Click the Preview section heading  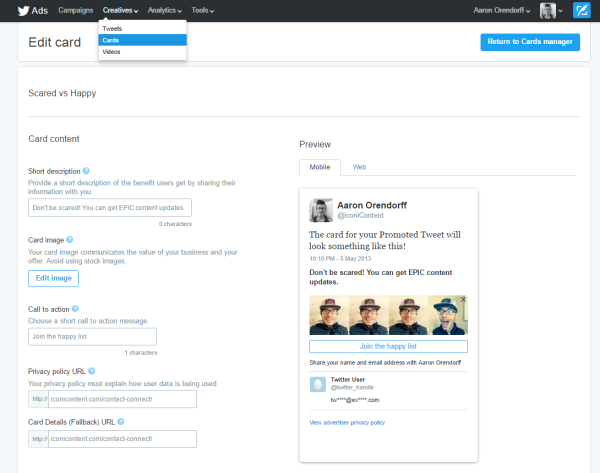click(315, 144)
